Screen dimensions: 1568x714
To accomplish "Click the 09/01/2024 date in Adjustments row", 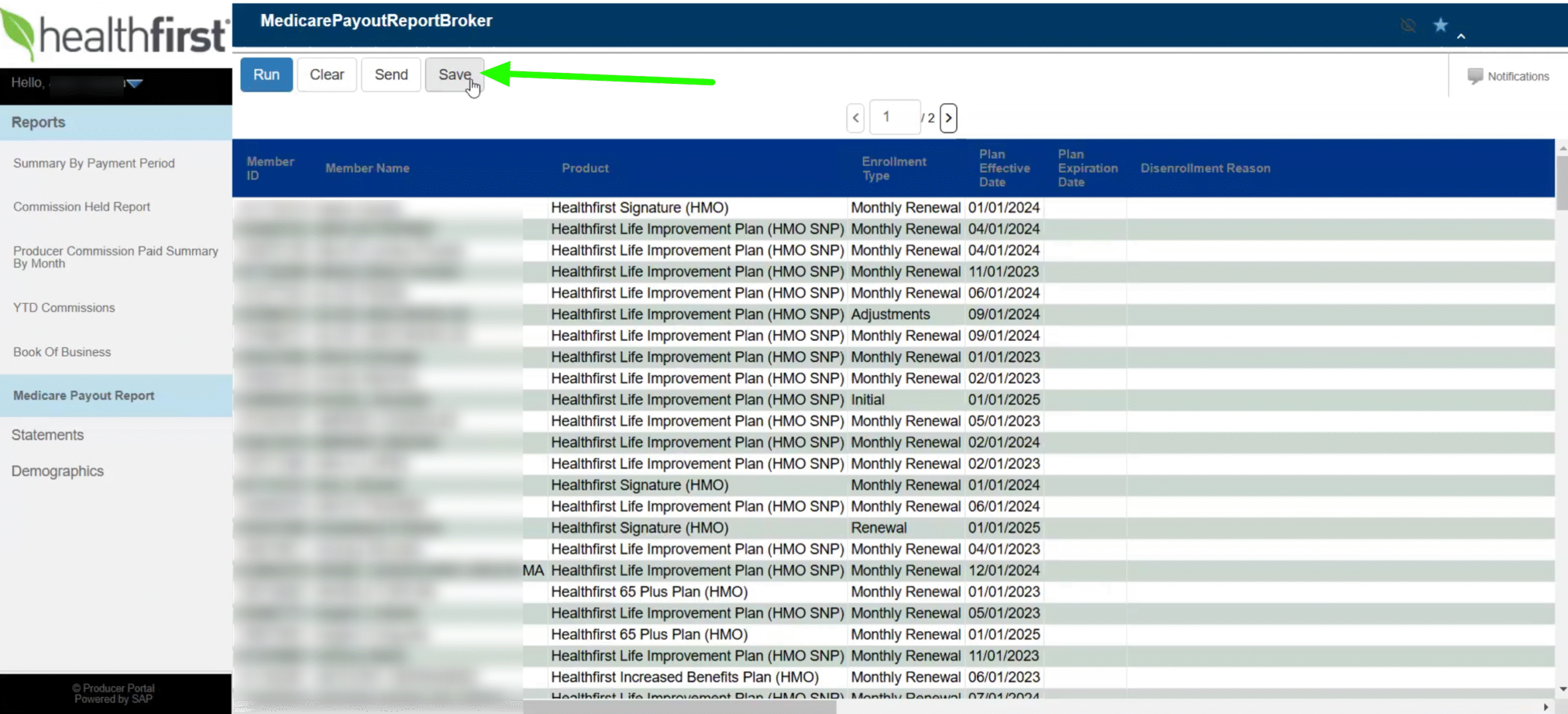I will tap(1004, 314).
